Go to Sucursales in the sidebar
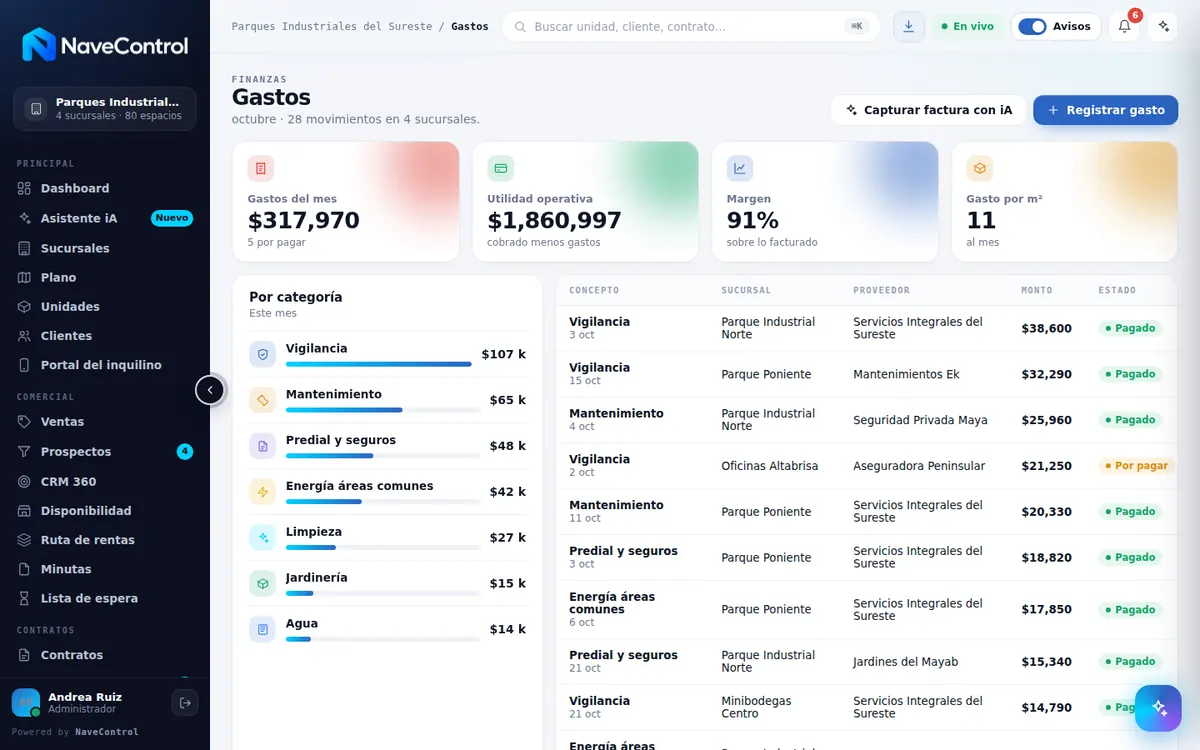Screen dimensions: 1200x750 tap(105, 248)
